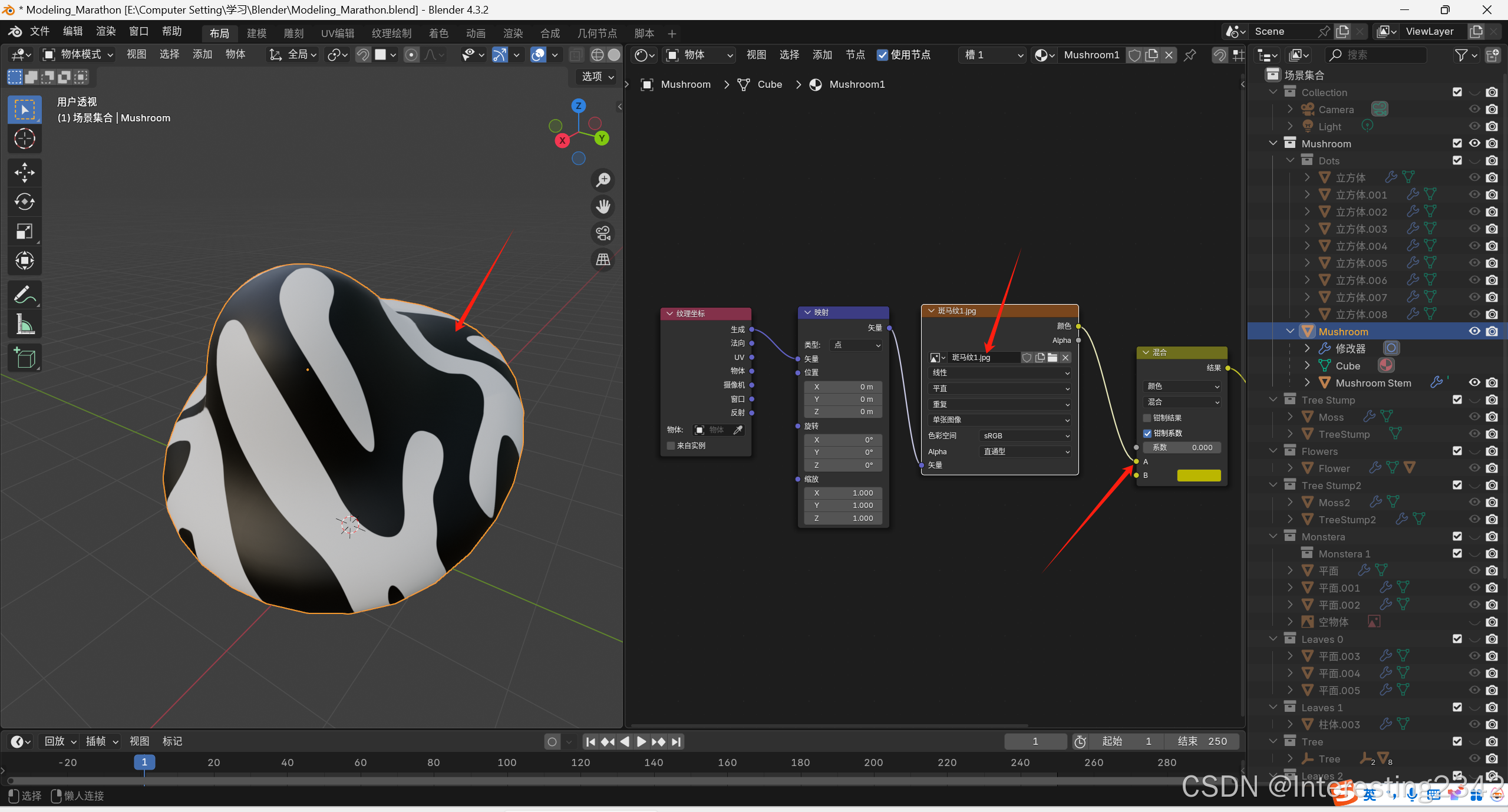
Task: Click the 结束 250 end frame field
Action: pos(1202,742)
